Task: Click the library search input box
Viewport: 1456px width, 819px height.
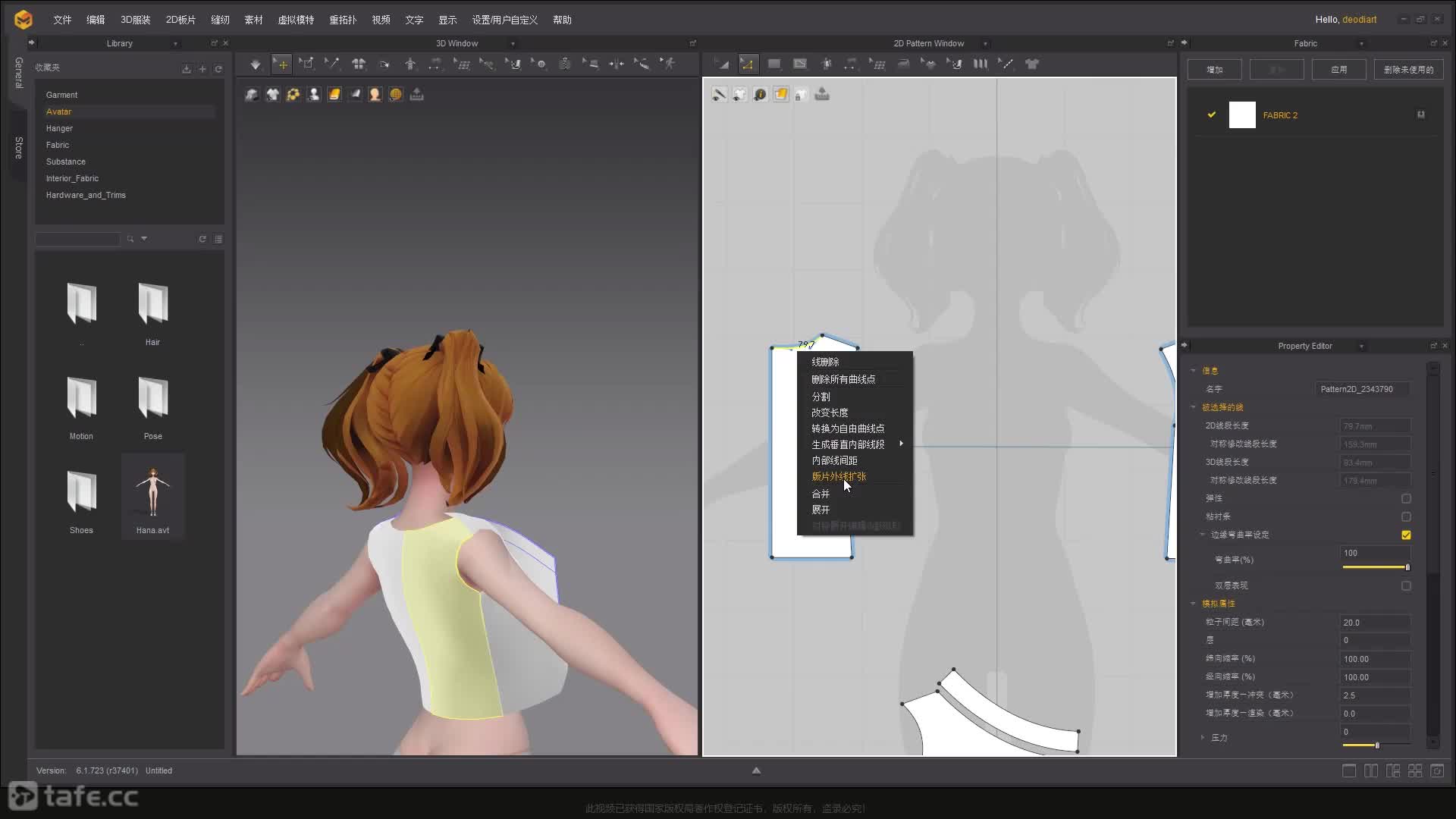Action: point(77,239)
